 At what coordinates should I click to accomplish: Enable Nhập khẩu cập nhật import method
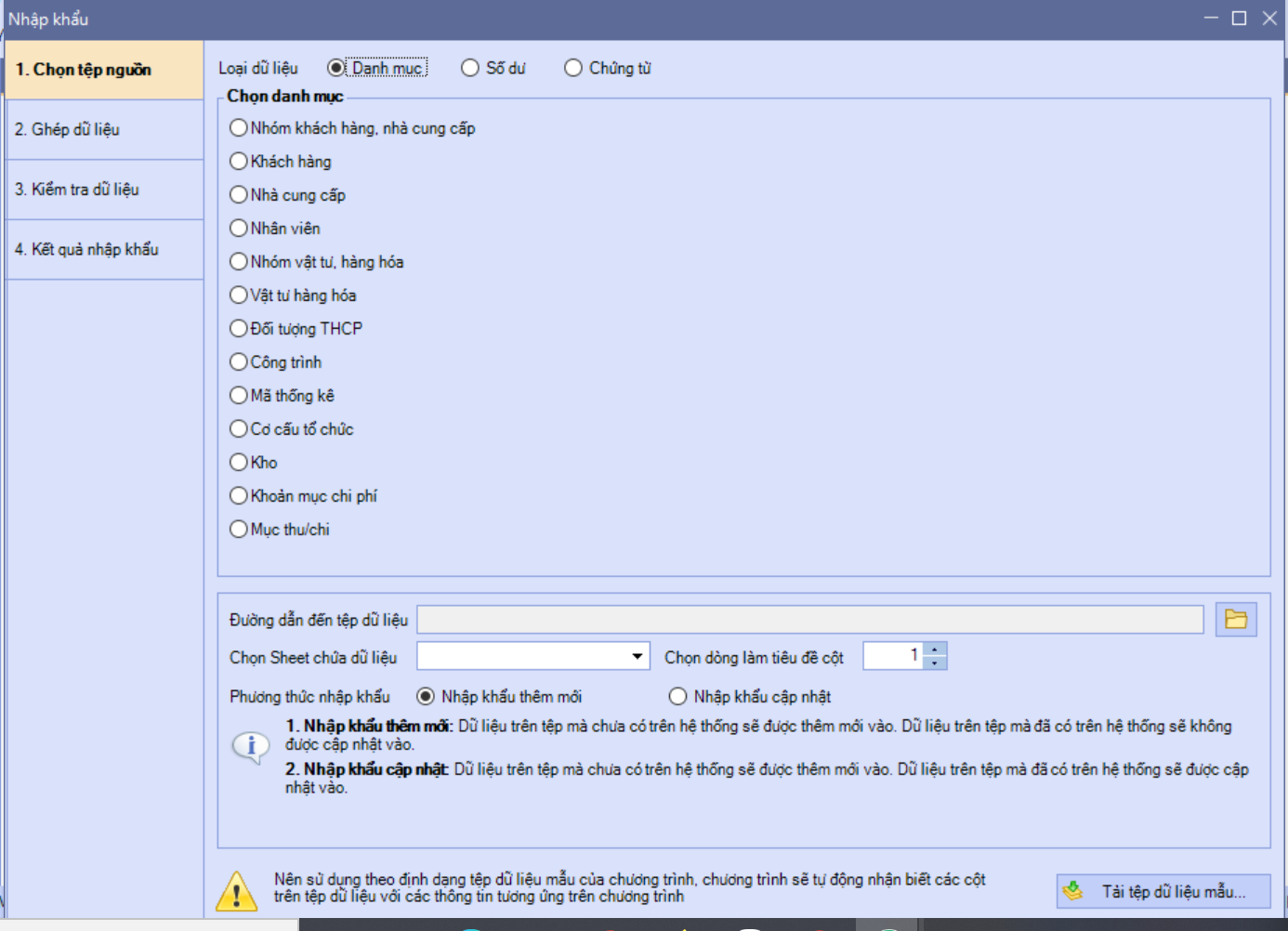pos(678,697)
